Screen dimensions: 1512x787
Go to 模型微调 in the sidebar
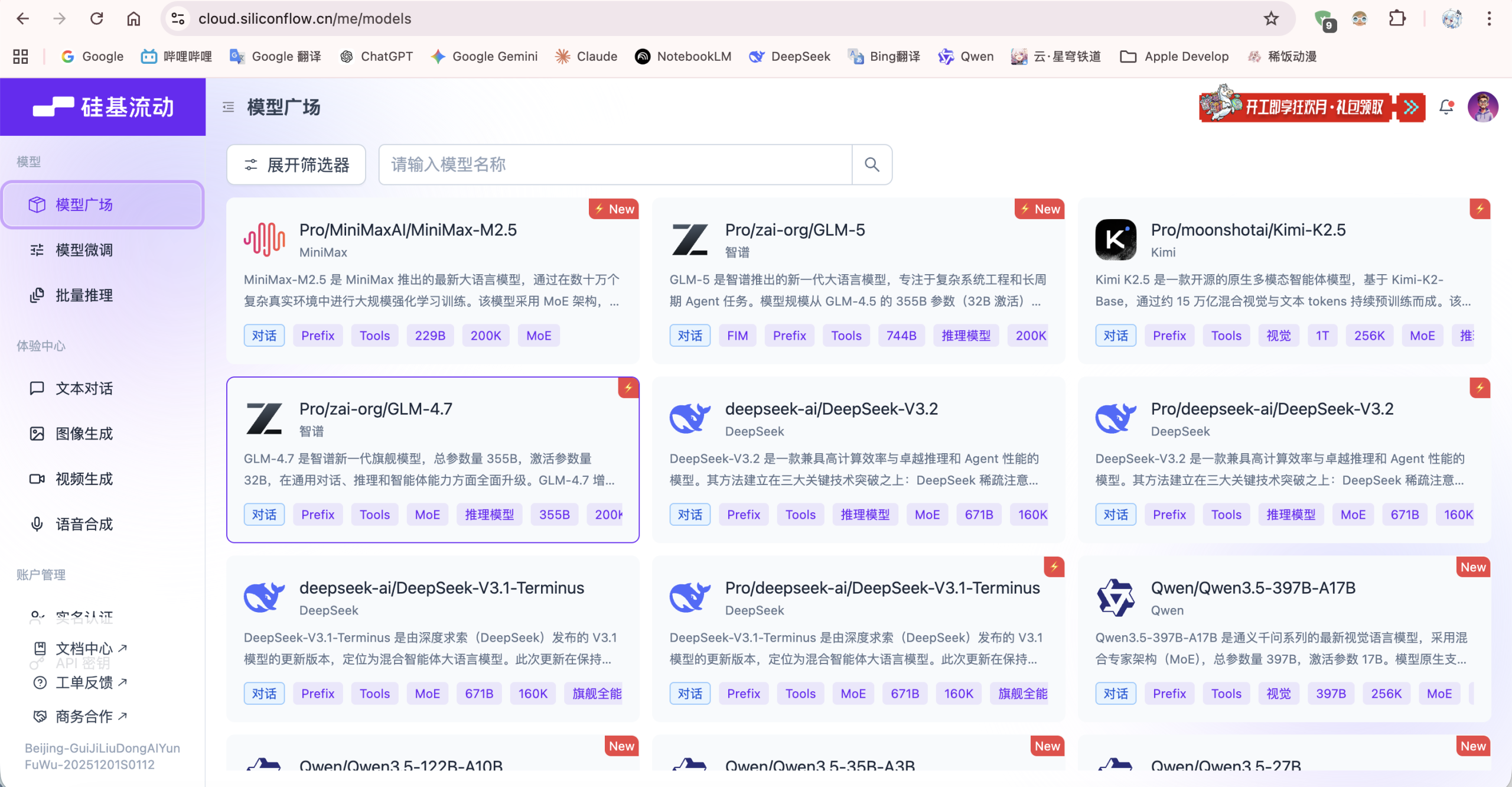click(84, 250)
